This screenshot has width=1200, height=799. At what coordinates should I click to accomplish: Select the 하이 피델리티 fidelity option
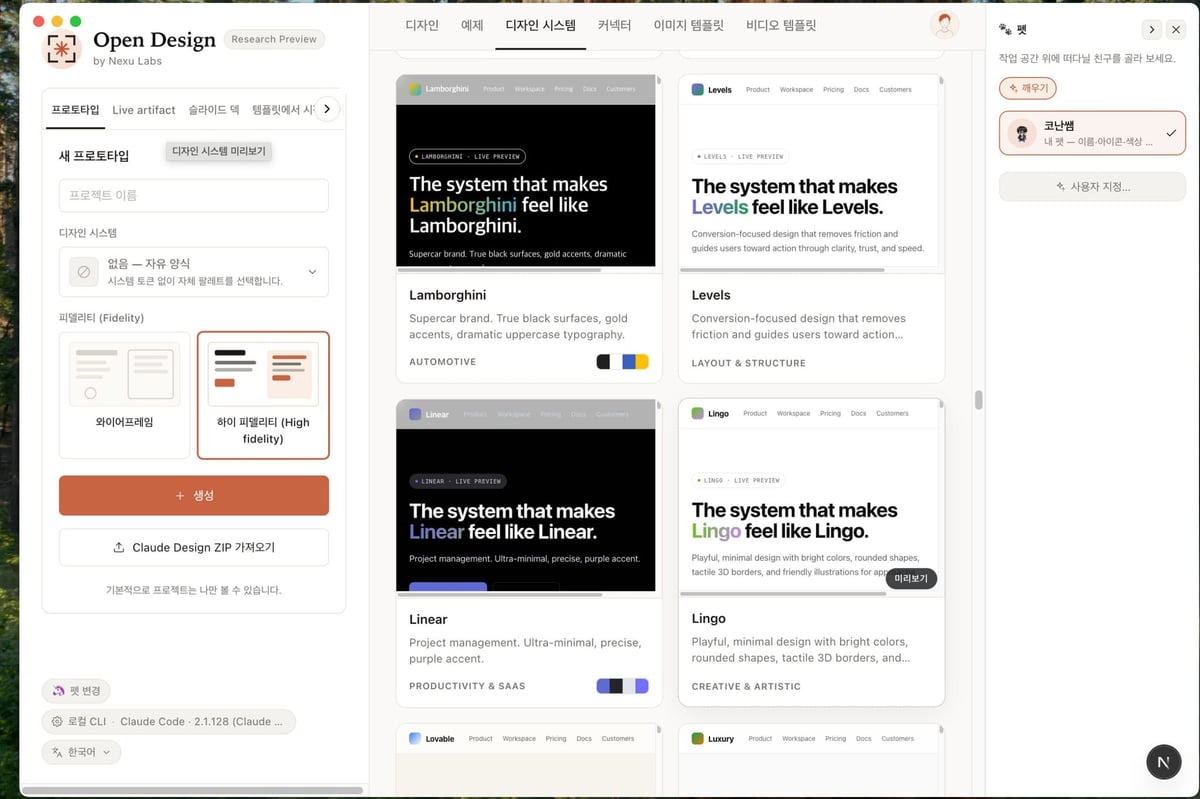click(x=263, y=395)
